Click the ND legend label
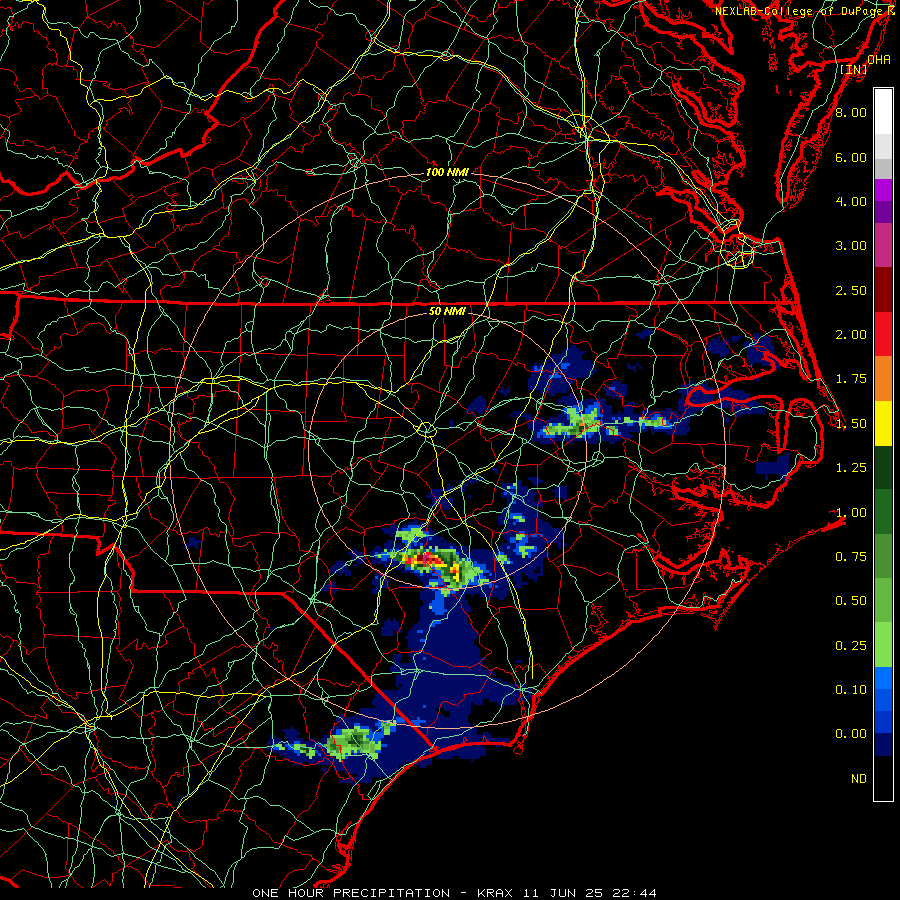Viewport: 900px width, 900px height. coord(859,779)
